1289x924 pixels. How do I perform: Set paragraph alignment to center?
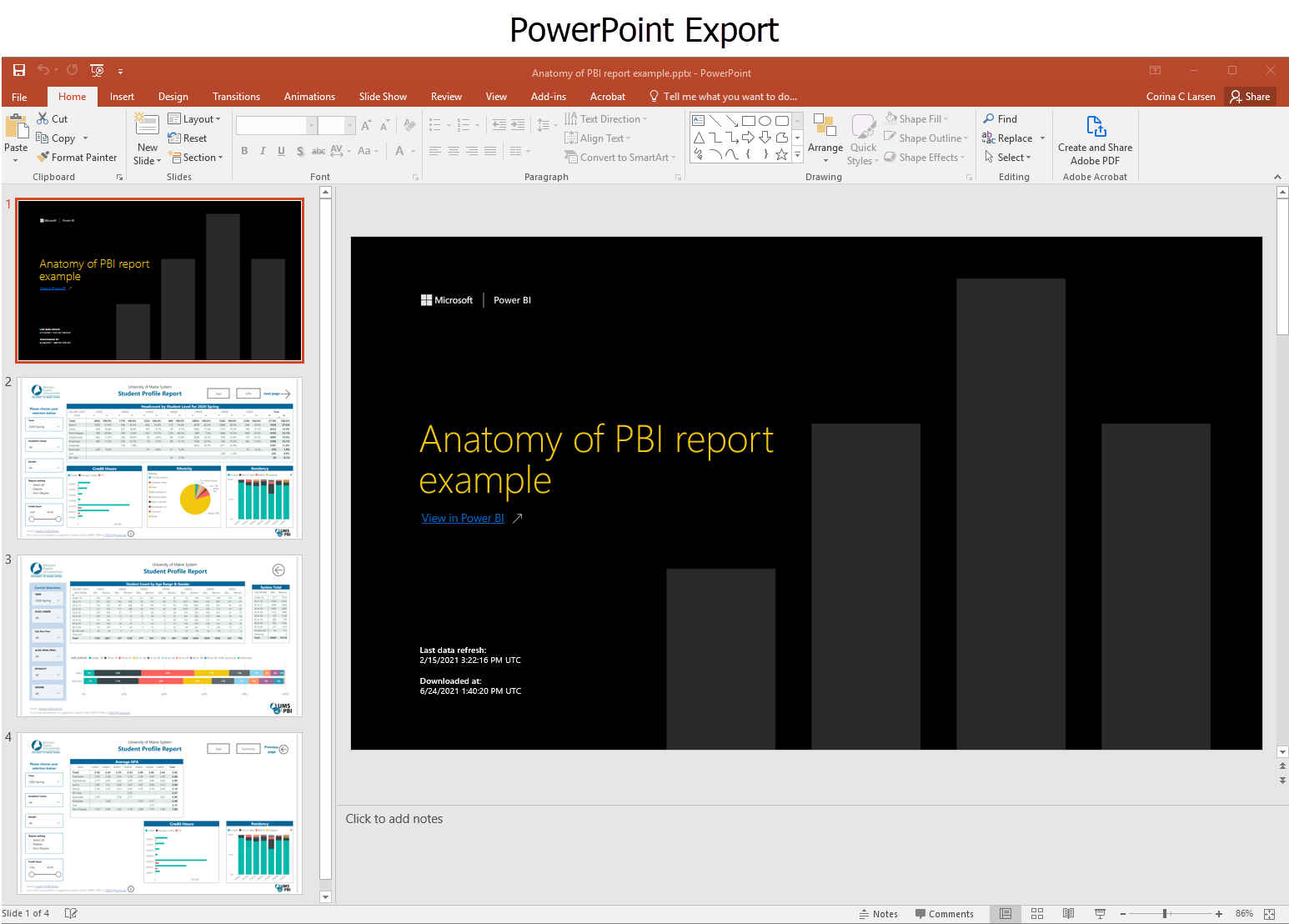(x=454, y=151)
